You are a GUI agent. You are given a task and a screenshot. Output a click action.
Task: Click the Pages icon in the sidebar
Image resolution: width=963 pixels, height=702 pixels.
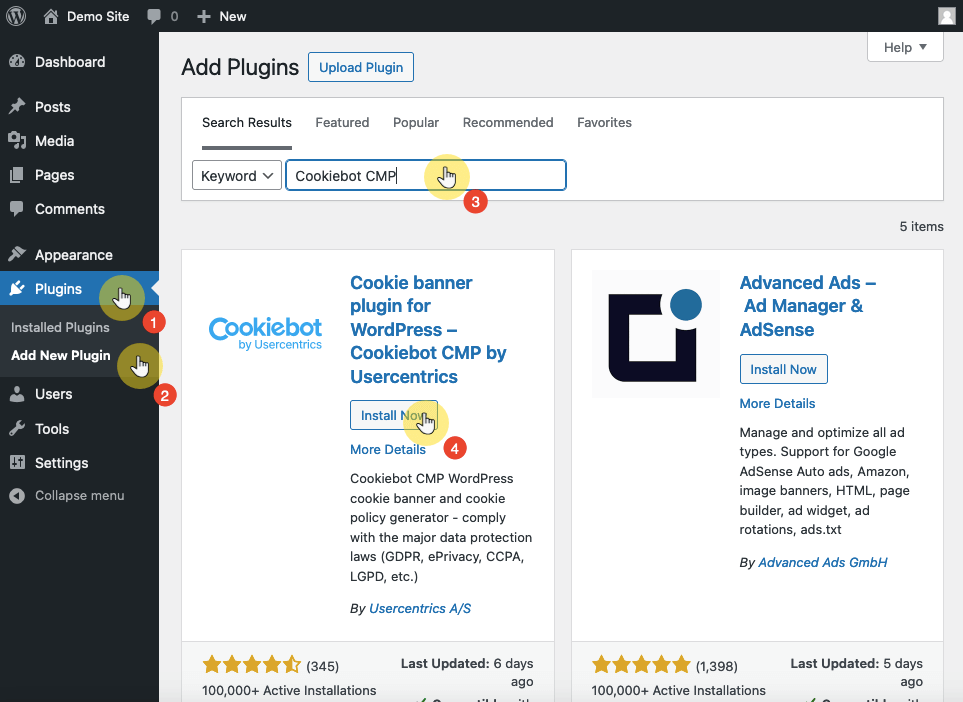[17, 175]
